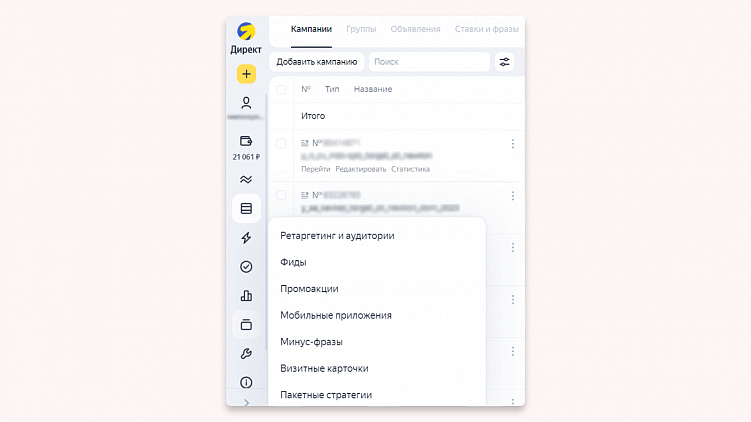The width and height of the screenshot is (751, 422).
Task: Select the second campaign checkbox
Action: (281, 195)
